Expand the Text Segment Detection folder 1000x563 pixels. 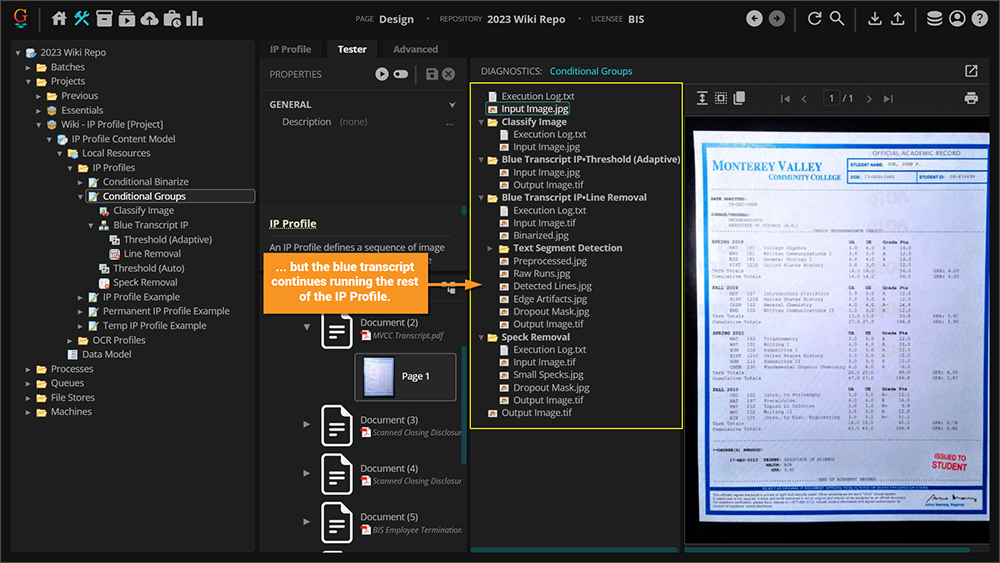click(491, 248)
